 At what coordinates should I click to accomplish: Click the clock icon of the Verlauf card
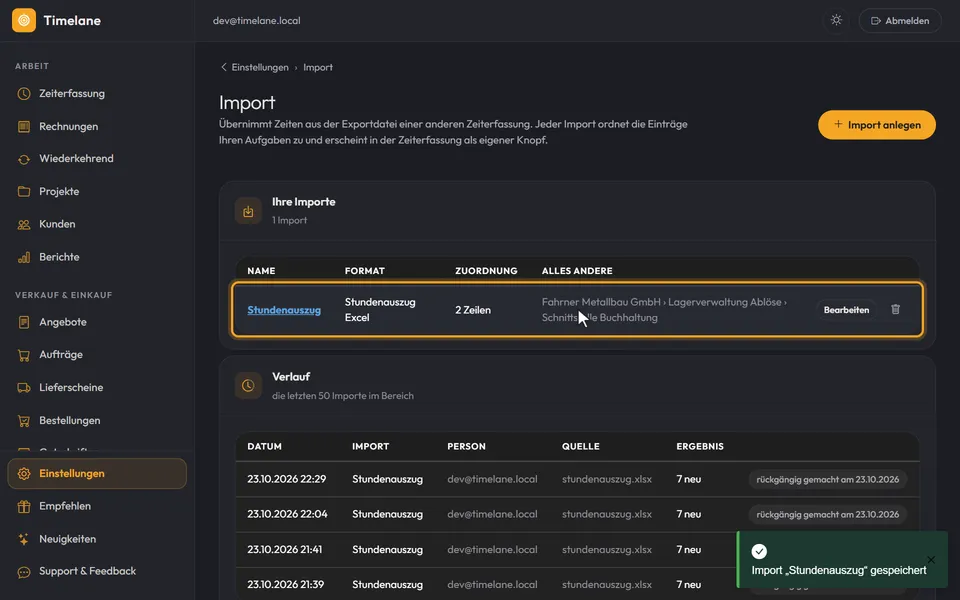click(248, 386)
